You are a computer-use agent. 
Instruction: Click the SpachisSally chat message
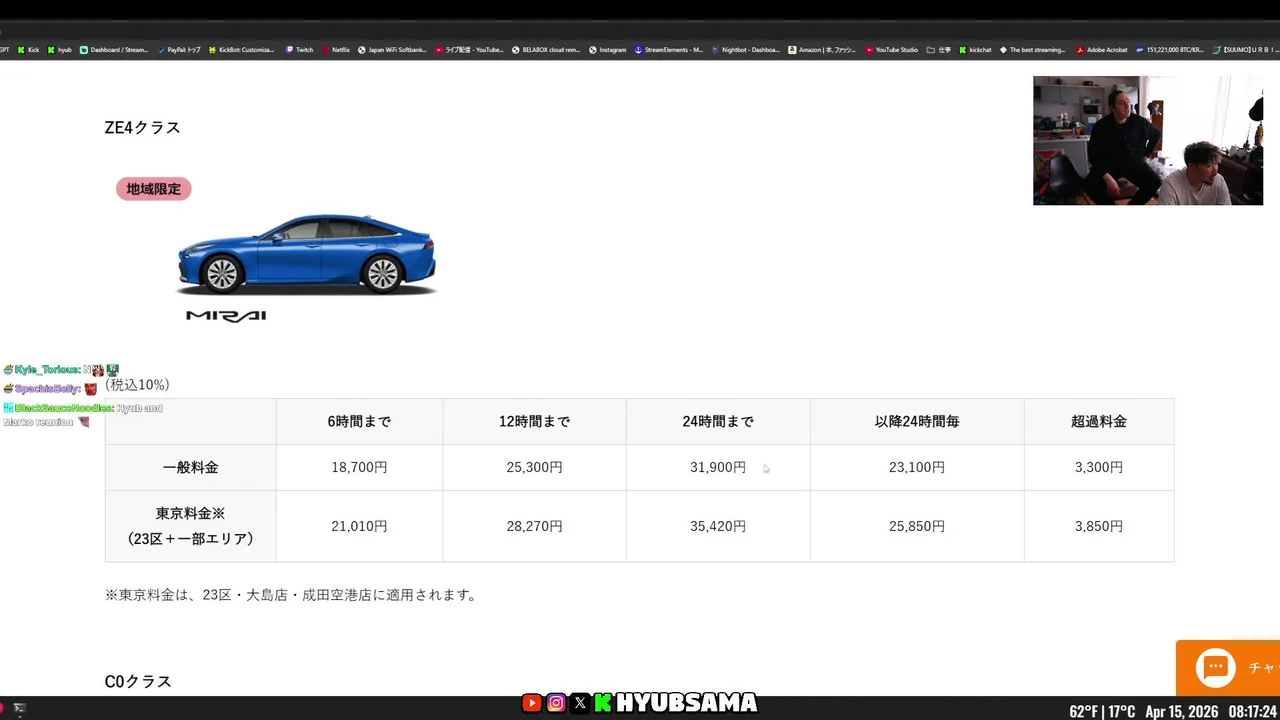point(51,388)
